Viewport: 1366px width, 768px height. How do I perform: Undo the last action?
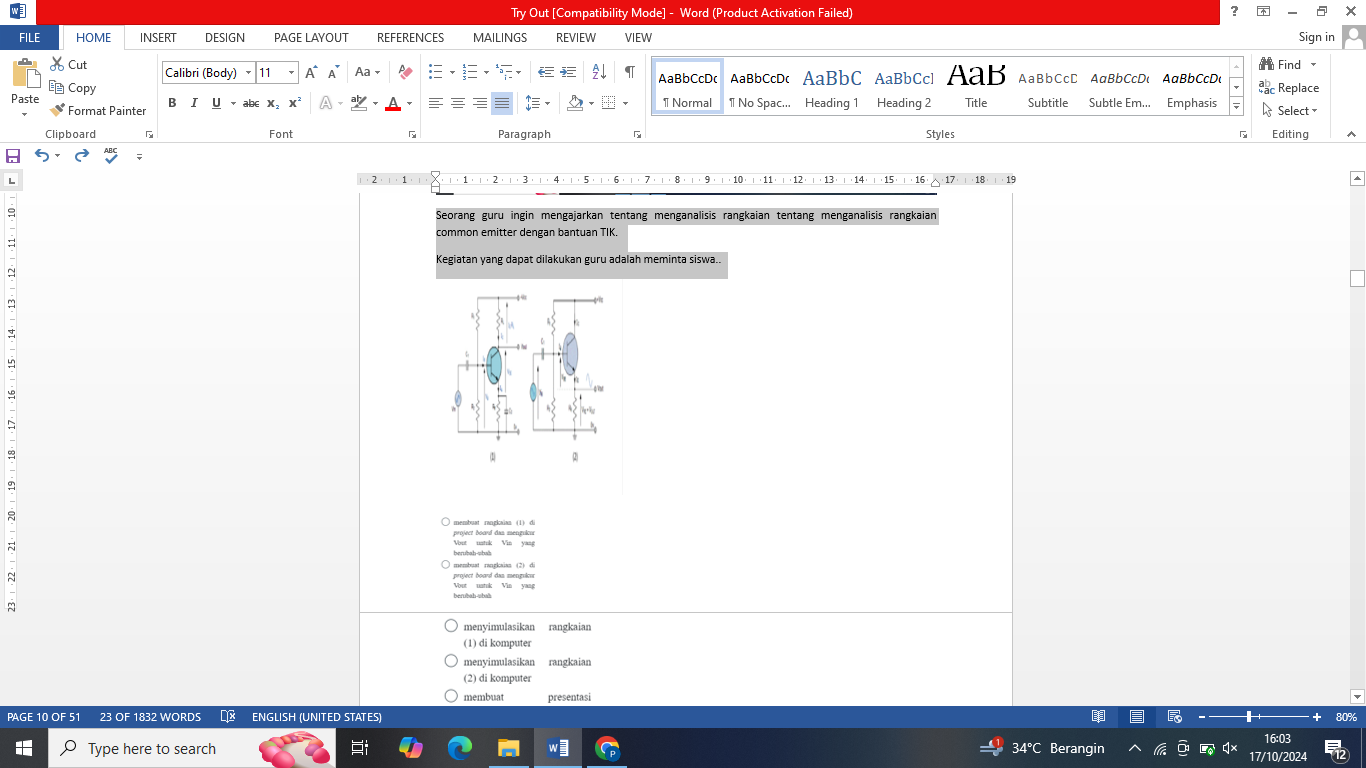coord(42,156)
